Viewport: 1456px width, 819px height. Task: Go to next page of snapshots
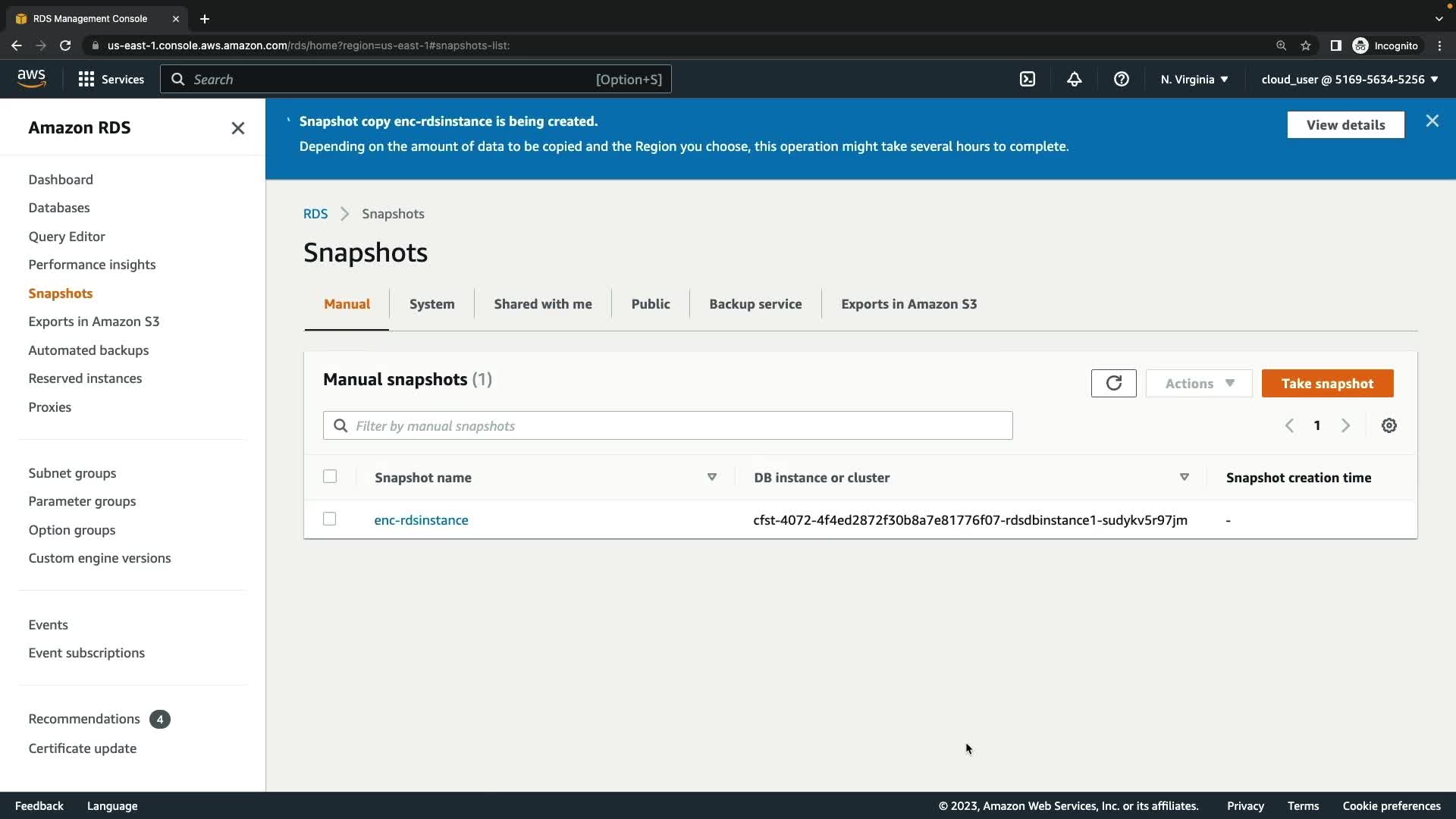(1345, 425)
